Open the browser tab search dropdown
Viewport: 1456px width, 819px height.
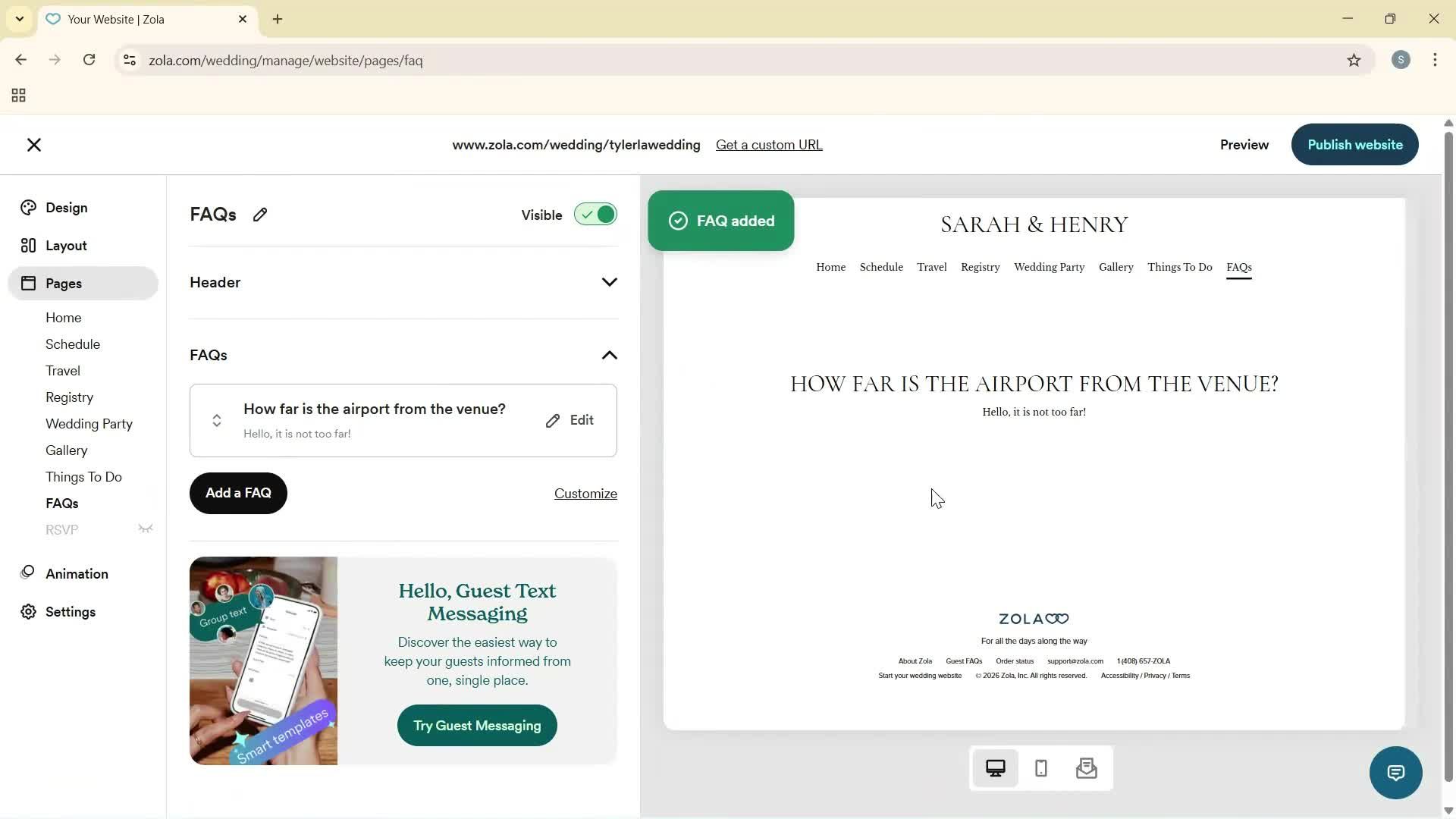(19, 19)
